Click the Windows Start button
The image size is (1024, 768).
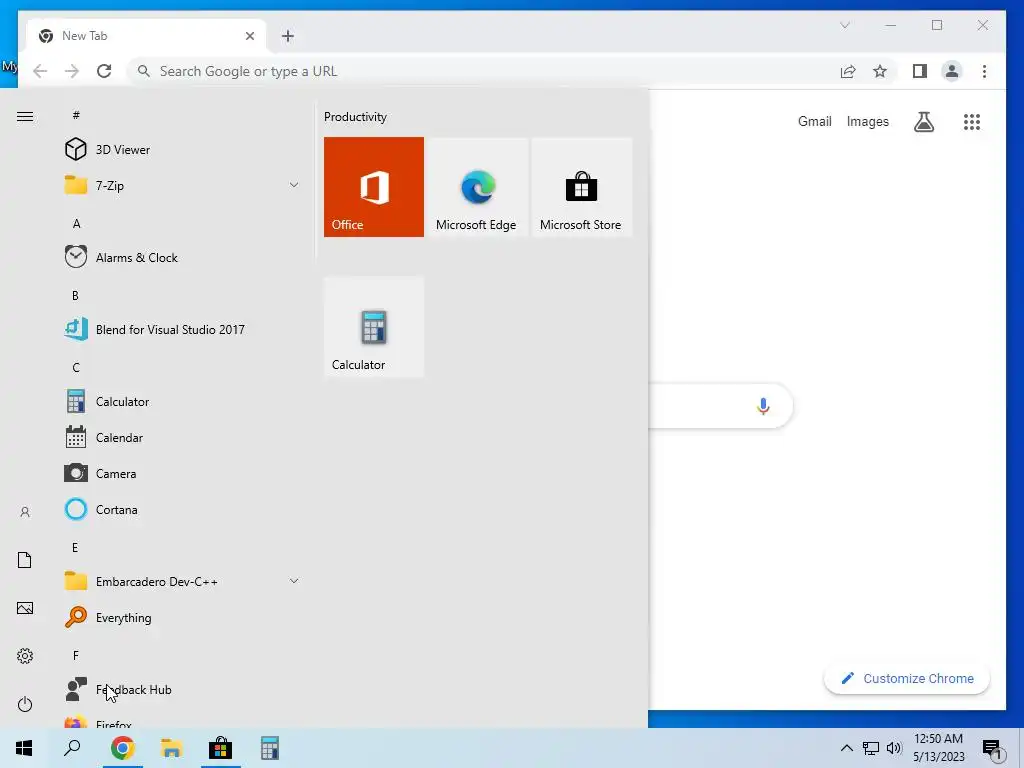(24, 748)
